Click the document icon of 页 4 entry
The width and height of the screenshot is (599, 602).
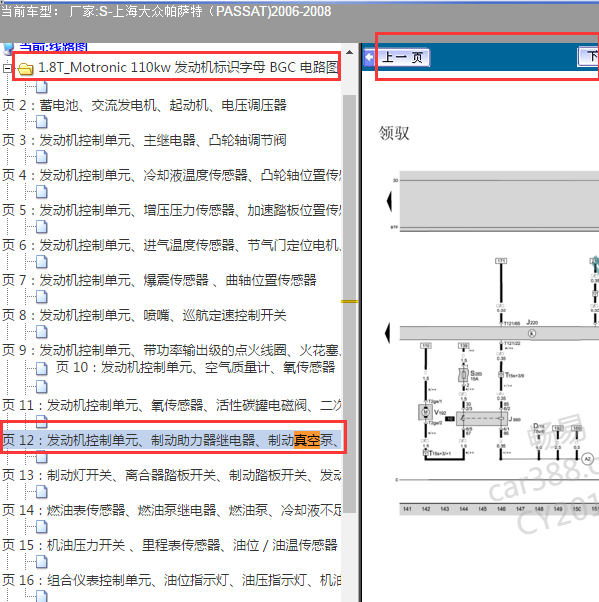coord(41,157)
